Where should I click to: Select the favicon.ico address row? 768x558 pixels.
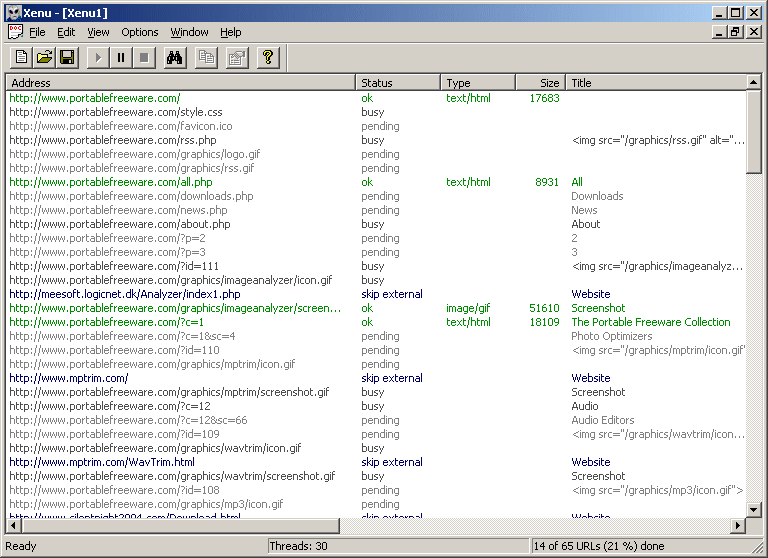point(376,126)
